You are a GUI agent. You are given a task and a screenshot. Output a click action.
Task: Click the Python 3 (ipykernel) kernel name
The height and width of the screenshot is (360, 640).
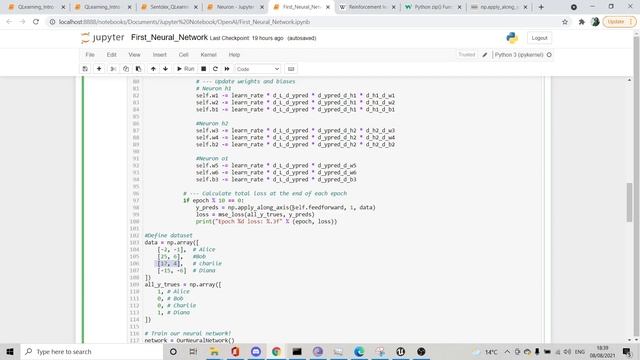[519, 55]
